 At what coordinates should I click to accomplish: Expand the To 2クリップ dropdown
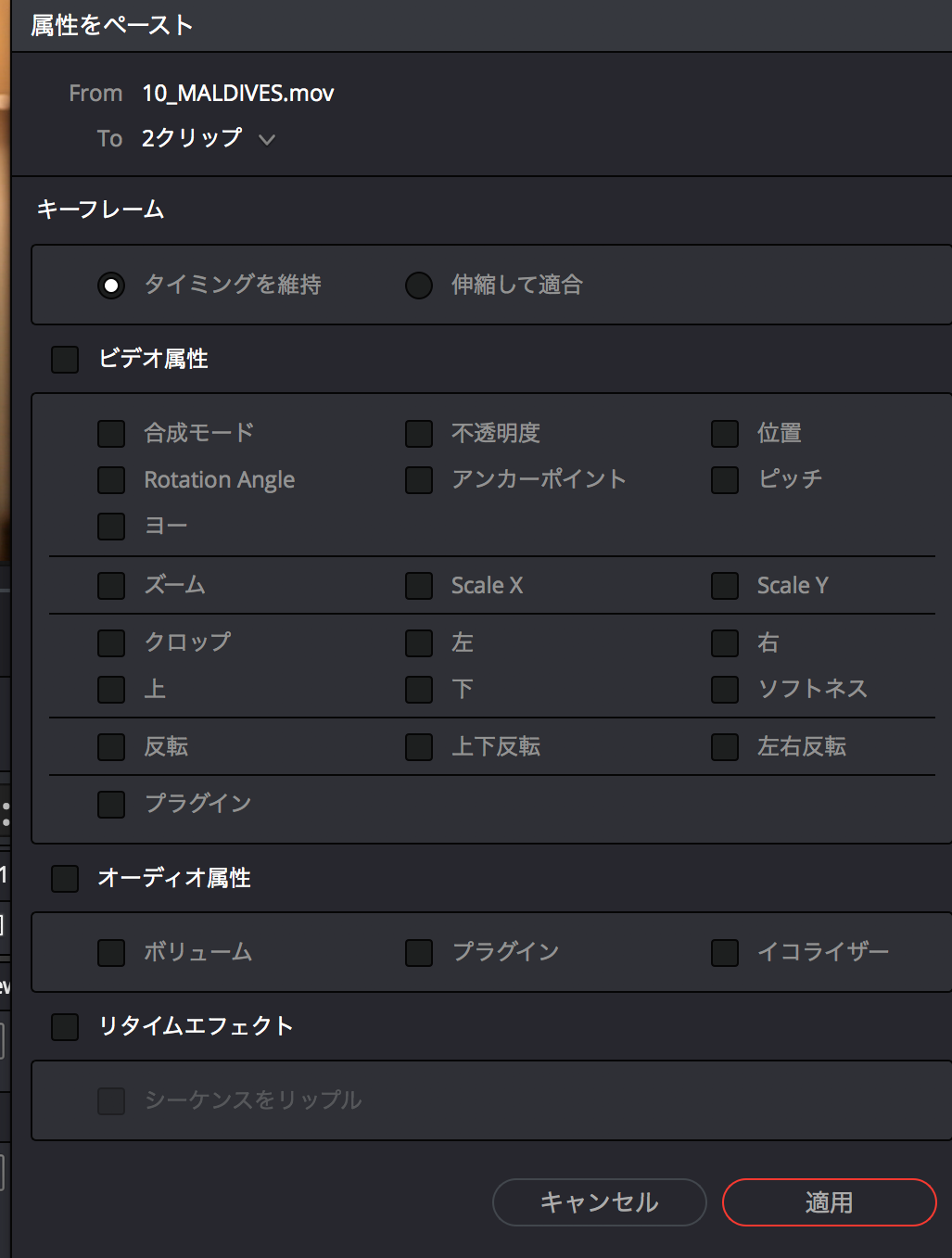pyautogui.click(x=267, y=140)
